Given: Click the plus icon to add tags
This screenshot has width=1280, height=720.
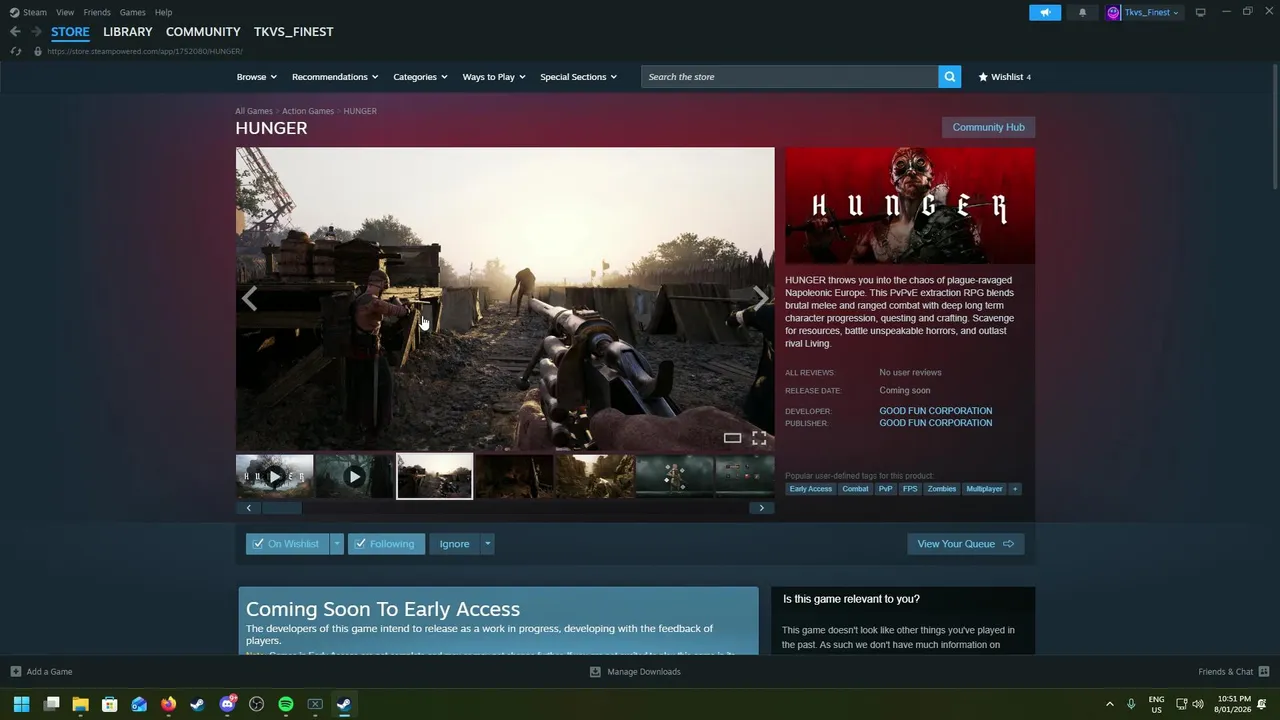Looking at the screenshot, I should tap(1014, 489).
